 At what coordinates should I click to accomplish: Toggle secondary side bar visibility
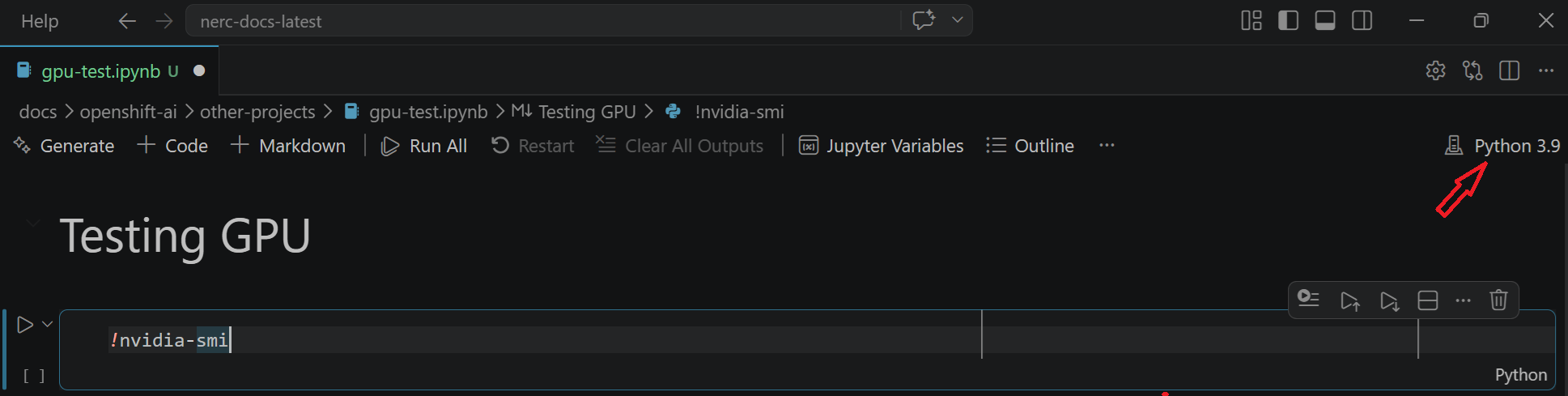coord(1362,21)
